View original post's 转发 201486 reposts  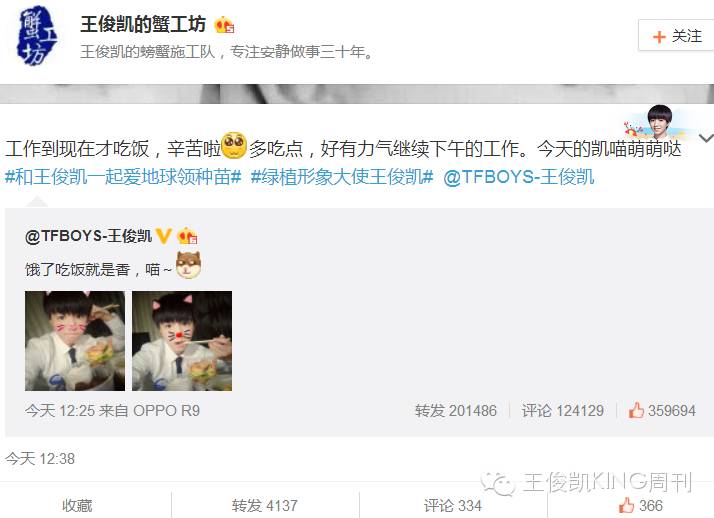[x=455, y=411]
